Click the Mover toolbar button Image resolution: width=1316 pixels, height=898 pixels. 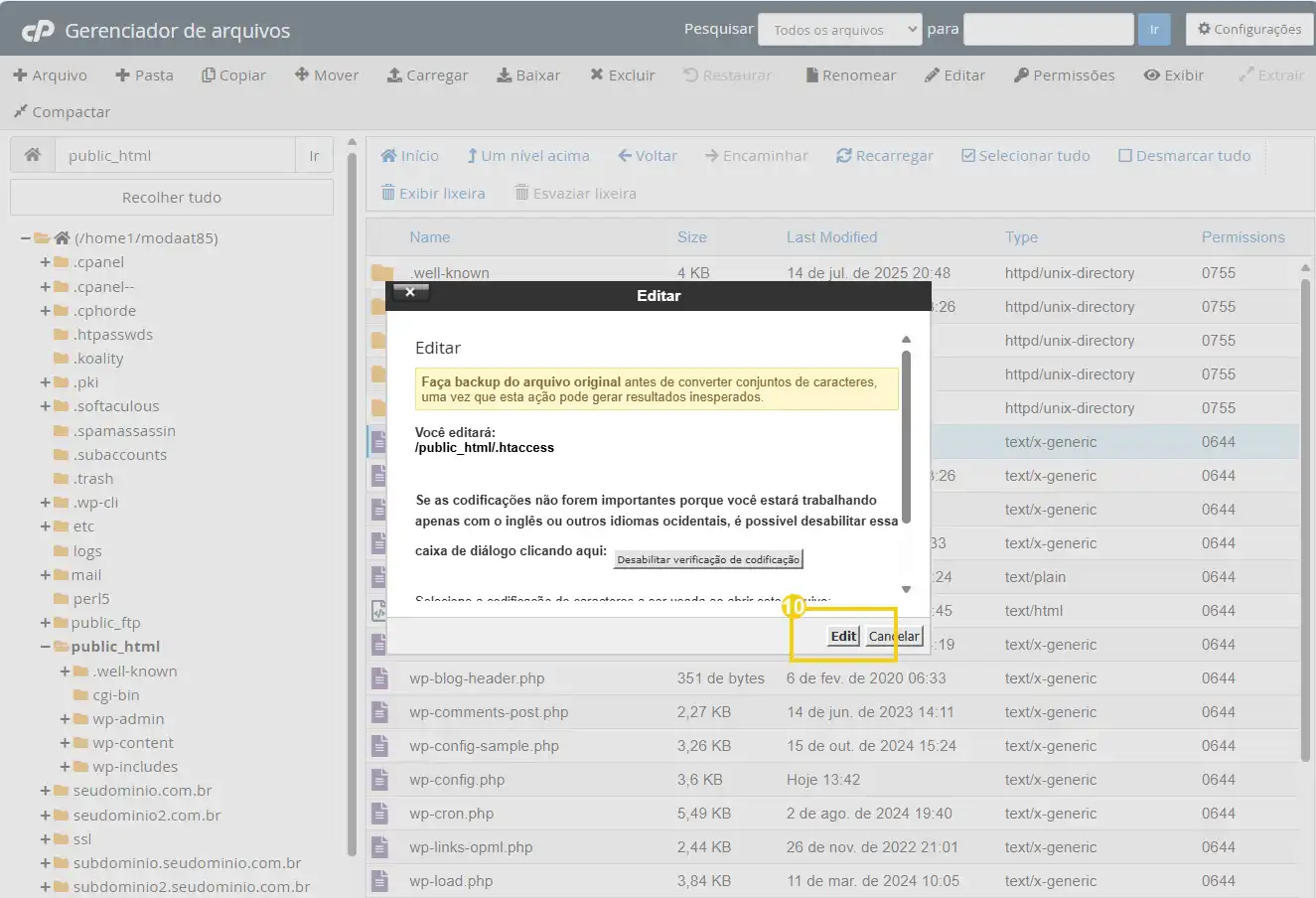pyautogui.click(x=327, y=75)
